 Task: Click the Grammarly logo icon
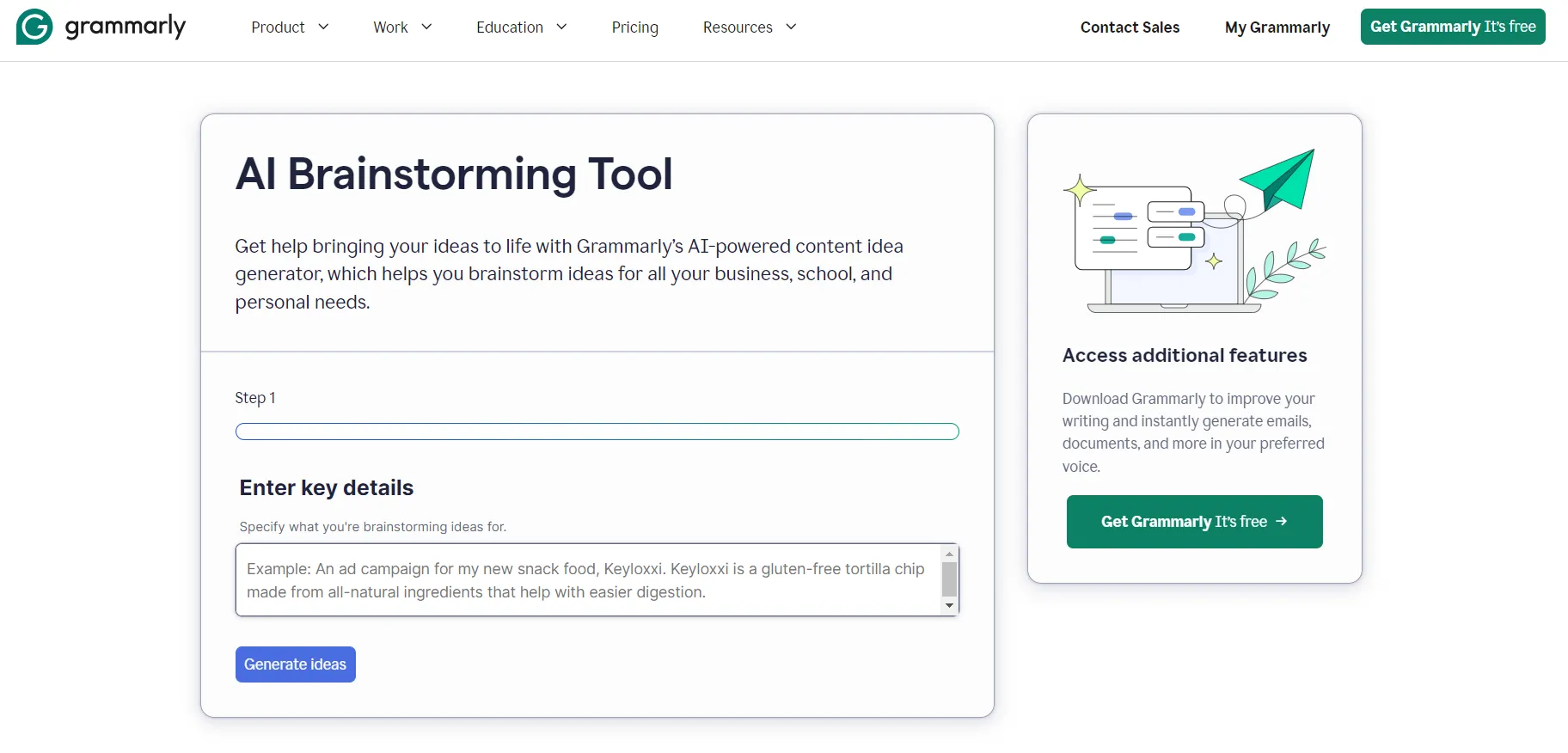click(x=34, y=27)
